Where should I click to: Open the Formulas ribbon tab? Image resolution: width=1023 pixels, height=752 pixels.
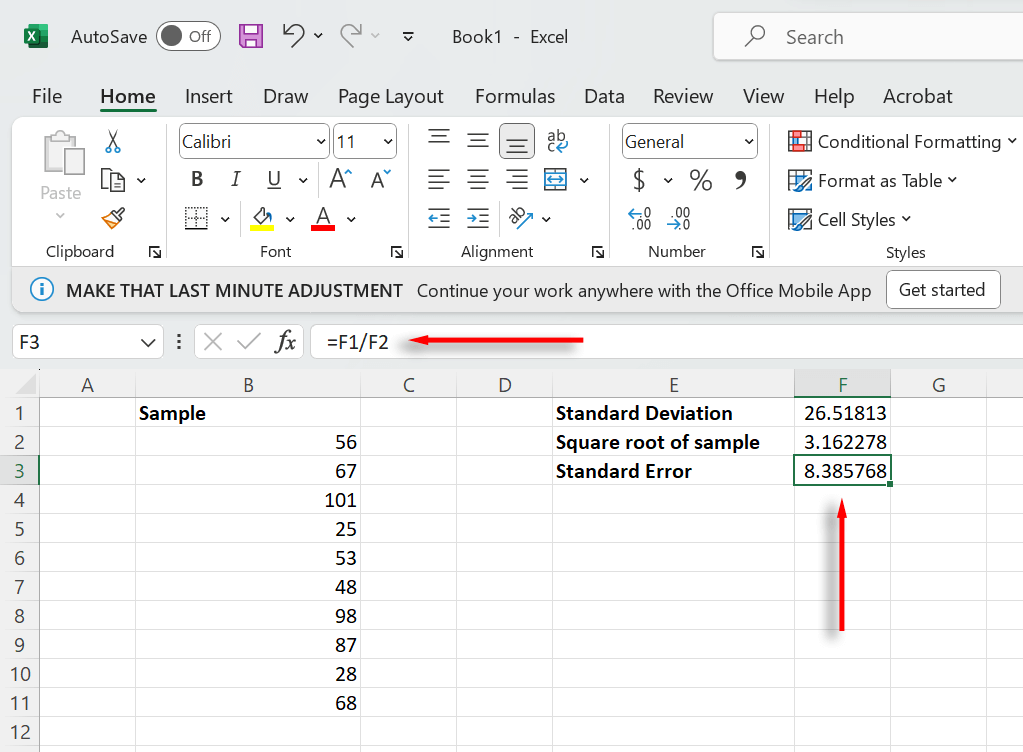point(514,96)
